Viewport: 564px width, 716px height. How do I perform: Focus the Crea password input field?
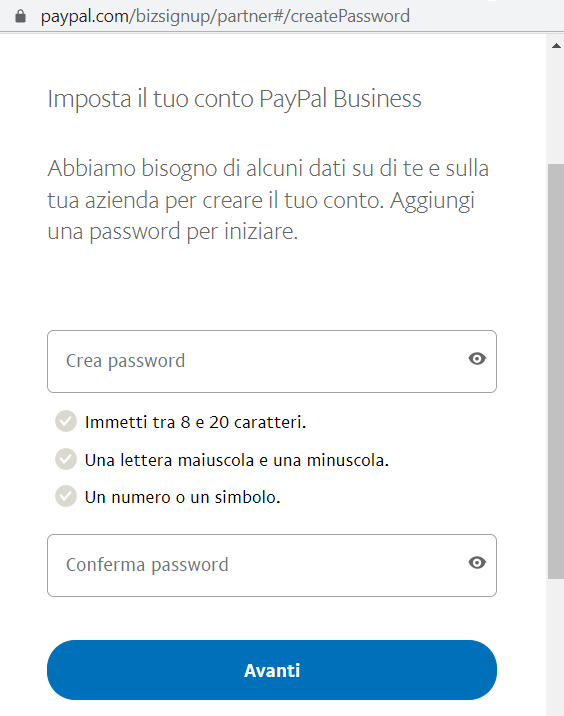click(272, 361)
